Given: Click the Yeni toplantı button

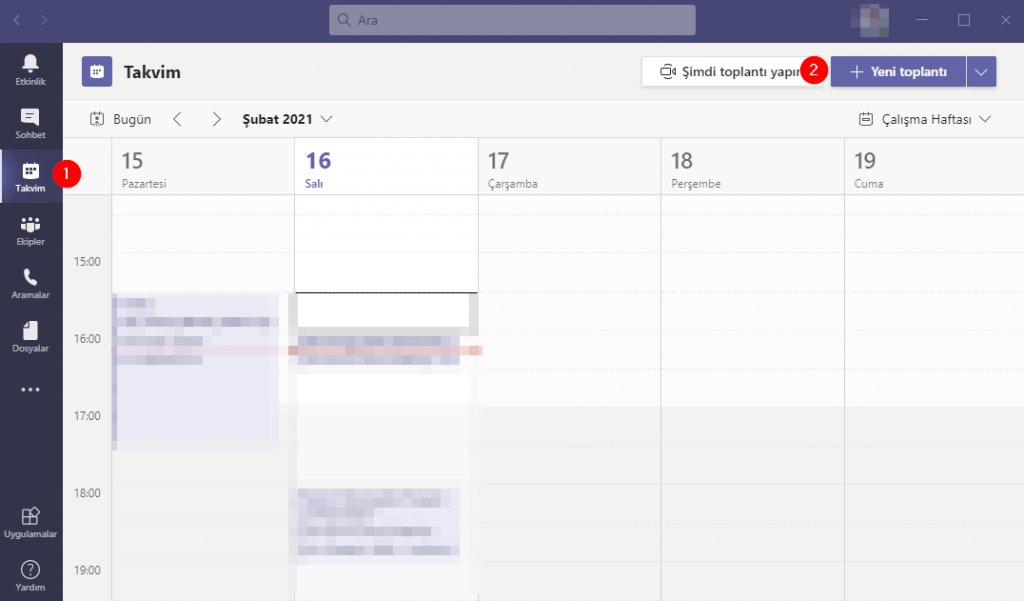Looking at the screenshot, I should point(898,72).
